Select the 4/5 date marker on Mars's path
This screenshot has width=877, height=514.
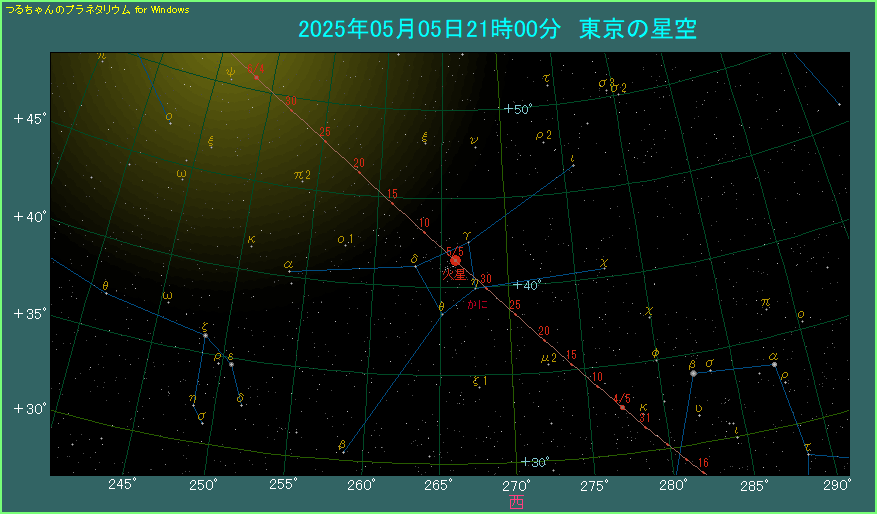pyautogui.click(x=622, y=407)
